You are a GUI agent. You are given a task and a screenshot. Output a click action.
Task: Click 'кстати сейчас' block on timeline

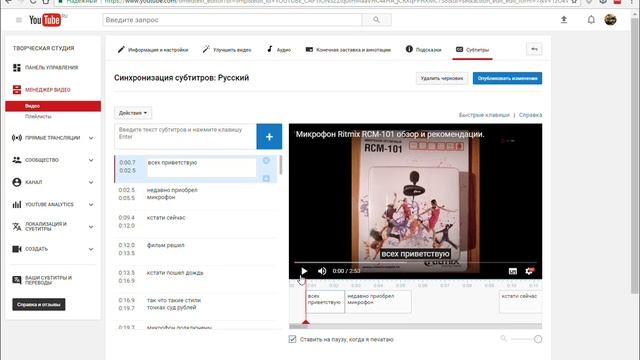point(520,302)
